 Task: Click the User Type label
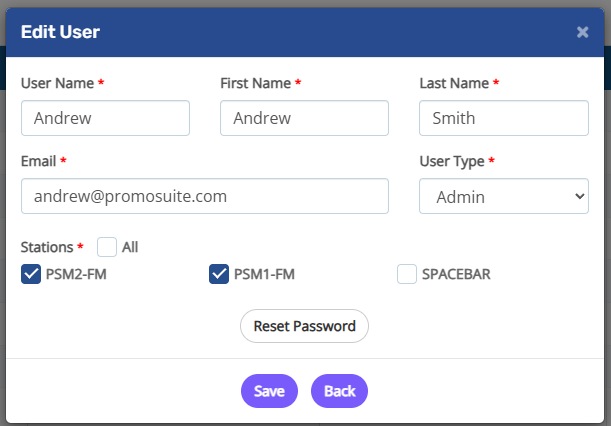[x=451, y=161]
